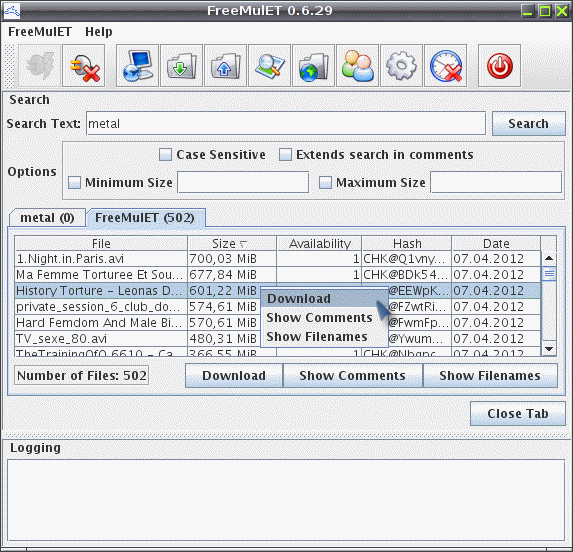
Task: Open the computer and globe status panel
Action: pos(137,66)
